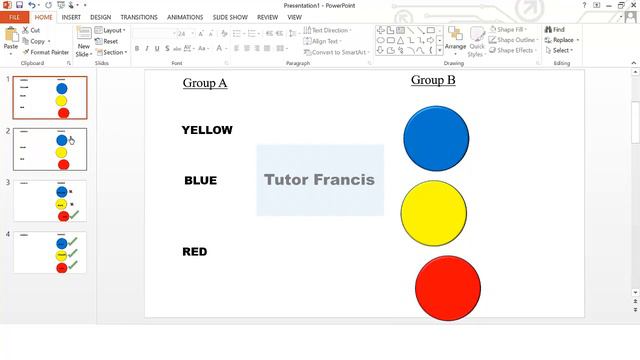
Task: Switch to the VIEW tab
Action: click(294, 17)
